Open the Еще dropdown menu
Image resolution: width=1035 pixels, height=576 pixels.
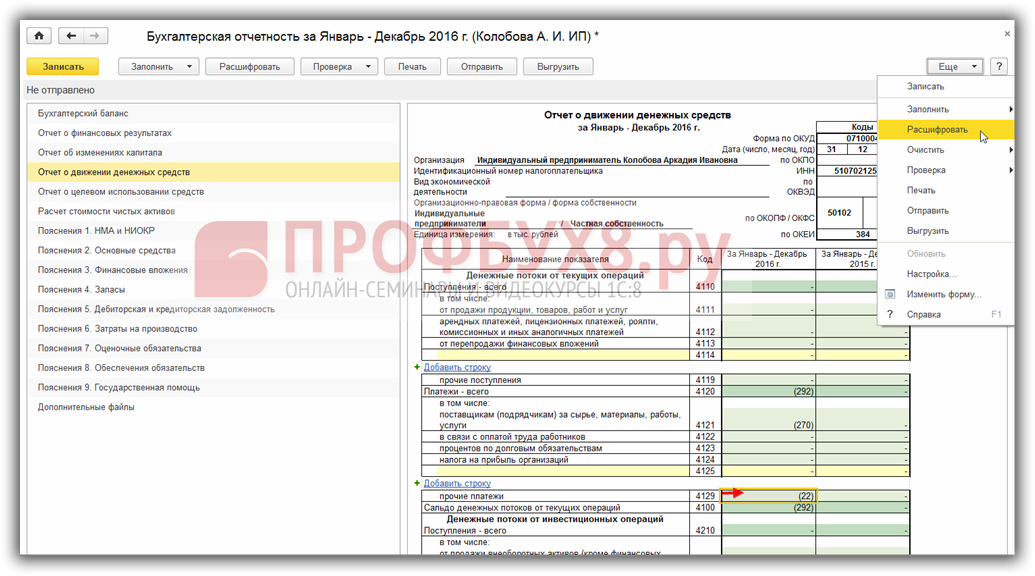point(954,67)
